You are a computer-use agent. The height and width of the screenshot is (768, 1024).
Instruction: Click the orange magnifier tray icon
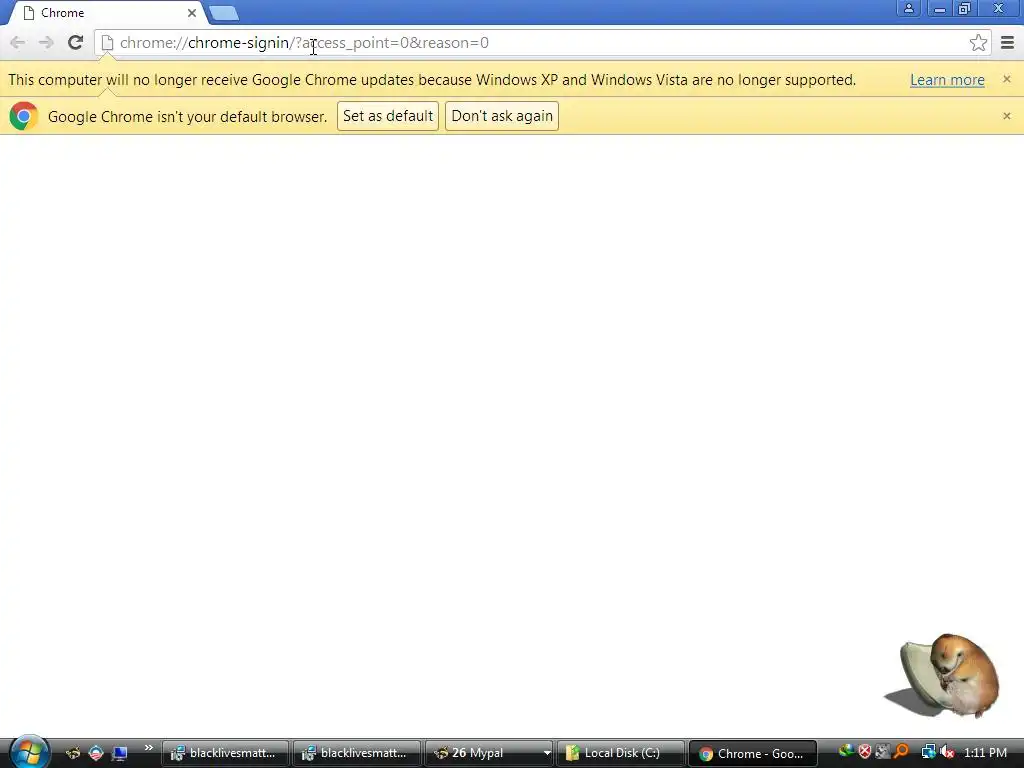coord(901,752)
